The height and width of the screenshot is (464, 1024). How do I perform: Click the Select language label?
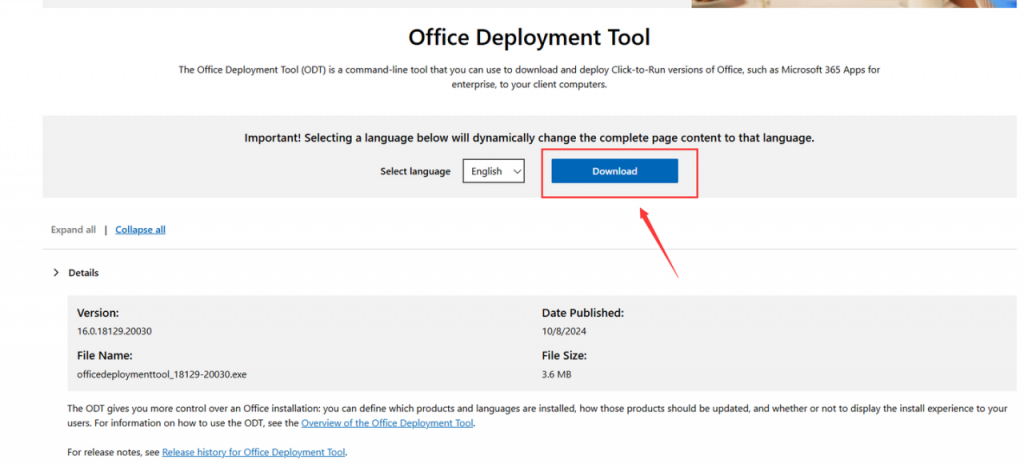pos(417,172)
